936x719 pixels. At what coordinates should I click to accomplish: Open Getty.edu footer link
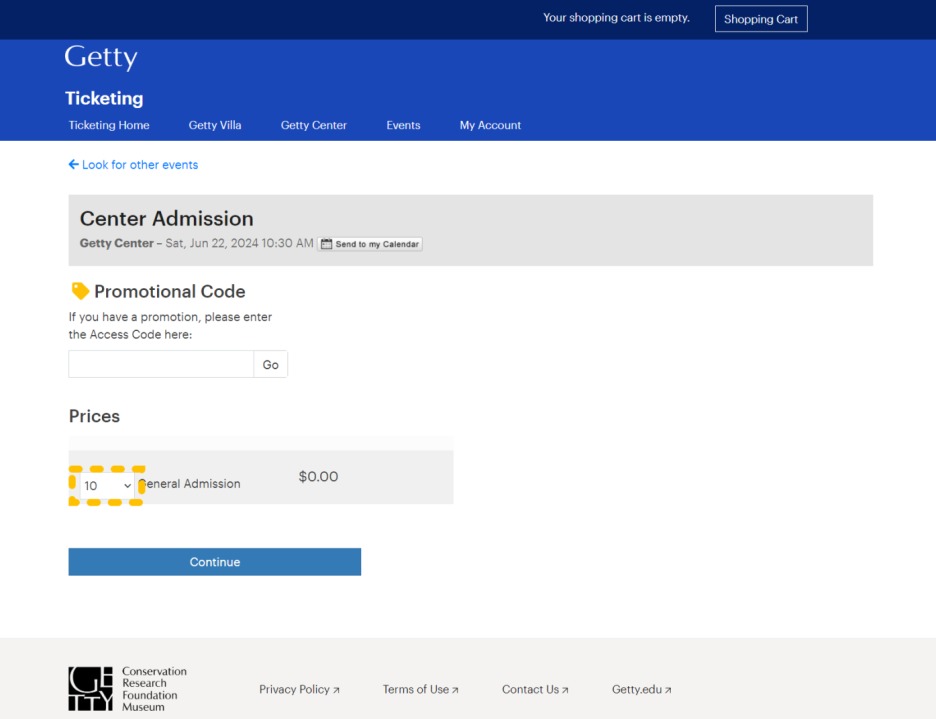(641, 689)
